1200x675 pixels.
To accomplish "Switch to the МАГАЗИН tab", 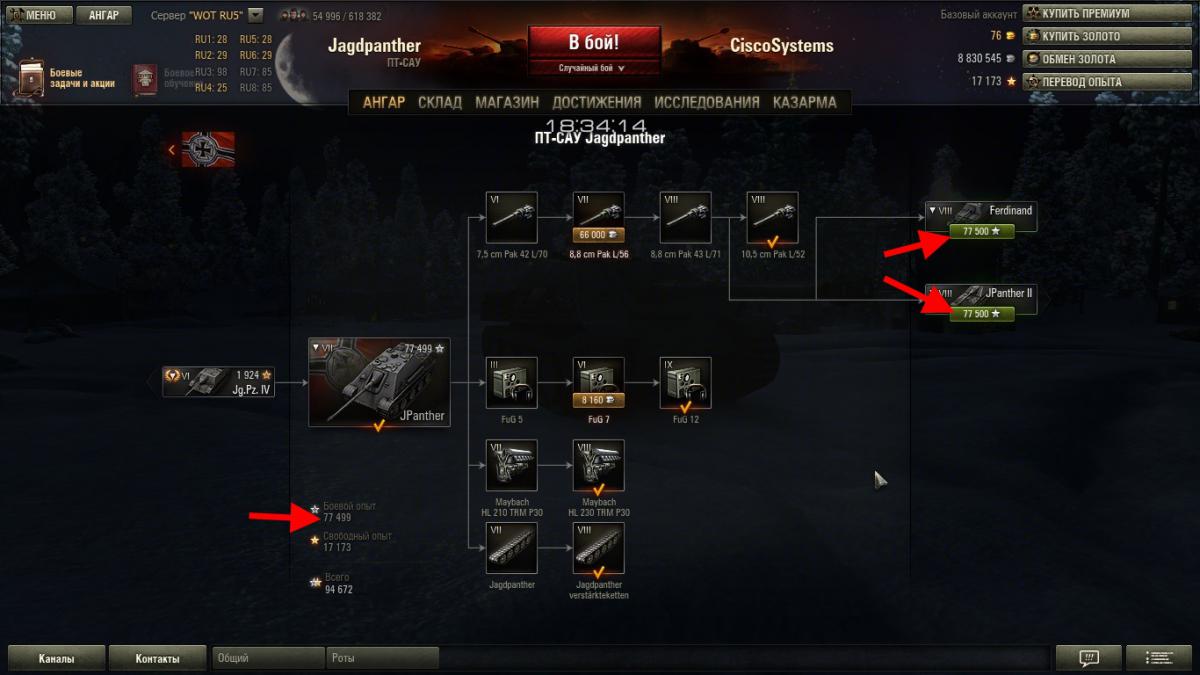I will (x=507, y=102).
